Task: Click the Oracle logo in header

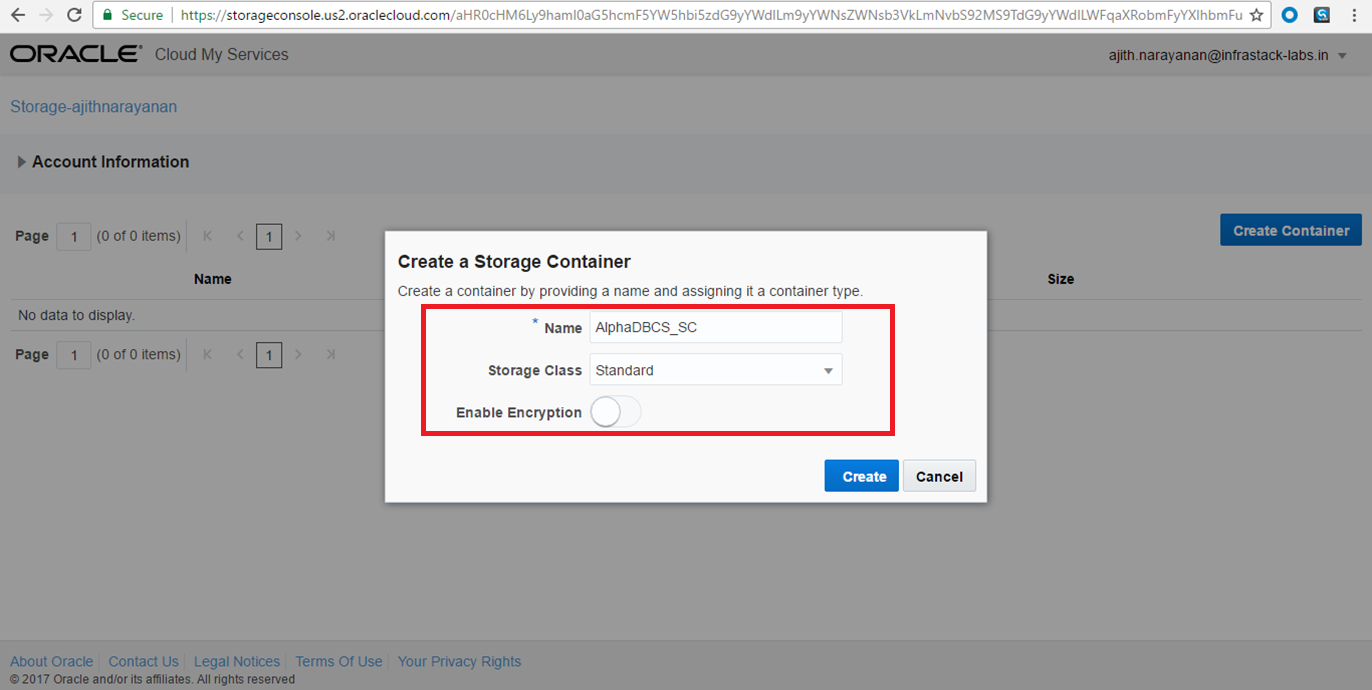Action: pos(76,54)
